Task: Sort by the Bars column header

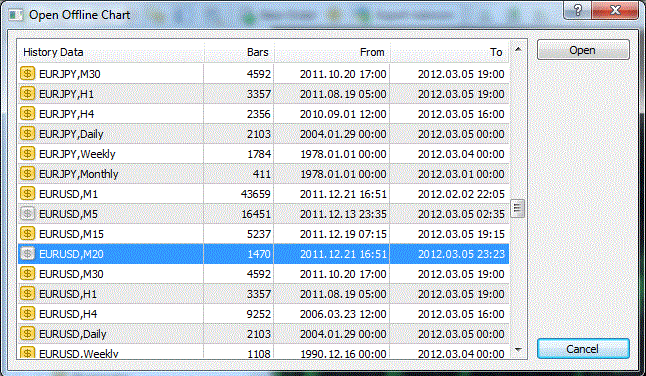Action: [x=239, y=52]
